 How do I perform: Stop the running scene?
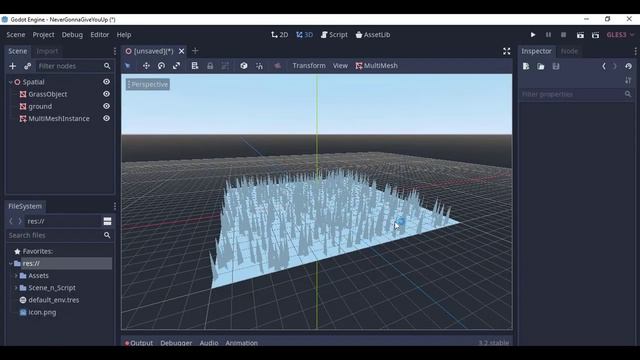563,35
